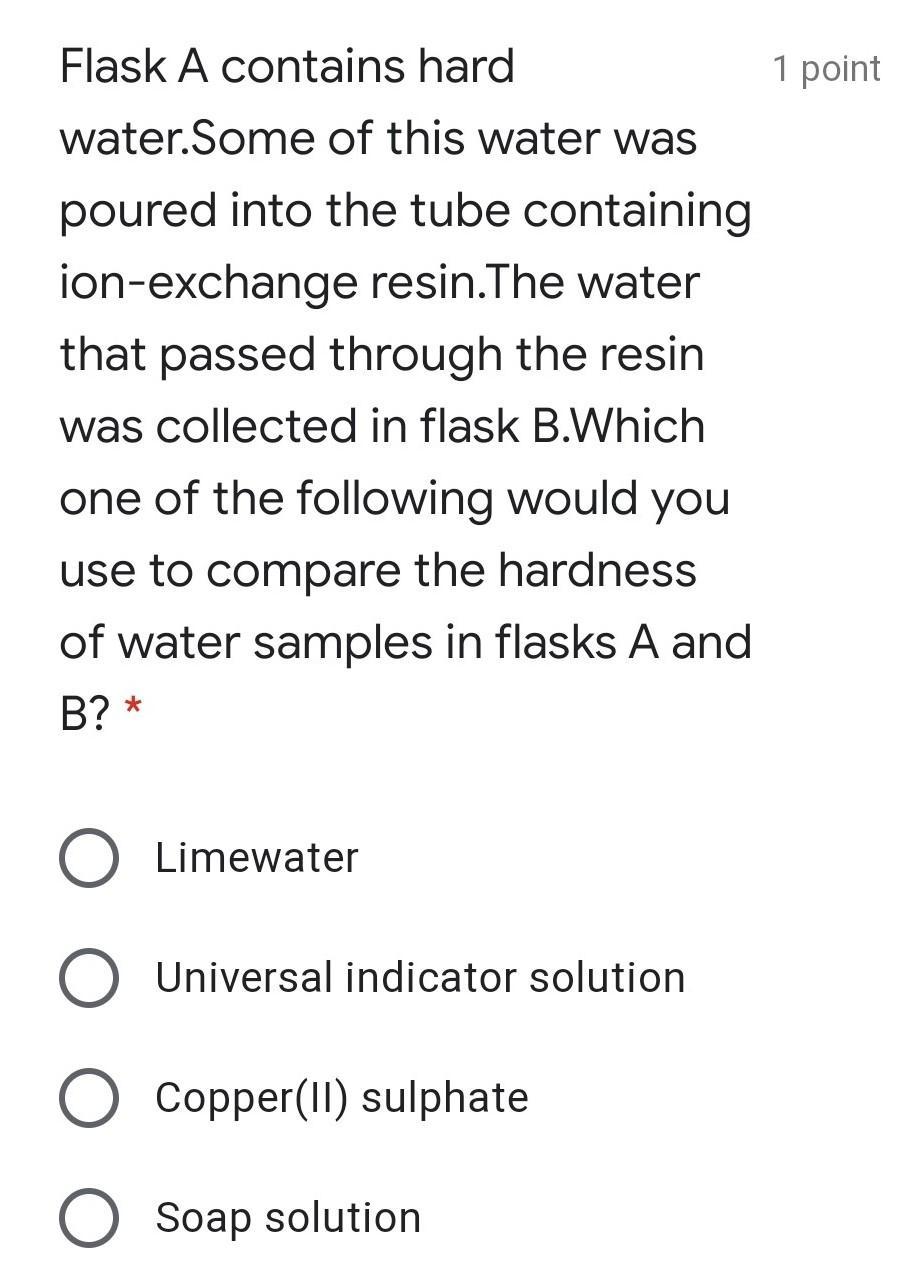902x1285 pixels.
Task: Click the Universal indicator solution label text
Action: pyautogui.click(x=420, y=978)
